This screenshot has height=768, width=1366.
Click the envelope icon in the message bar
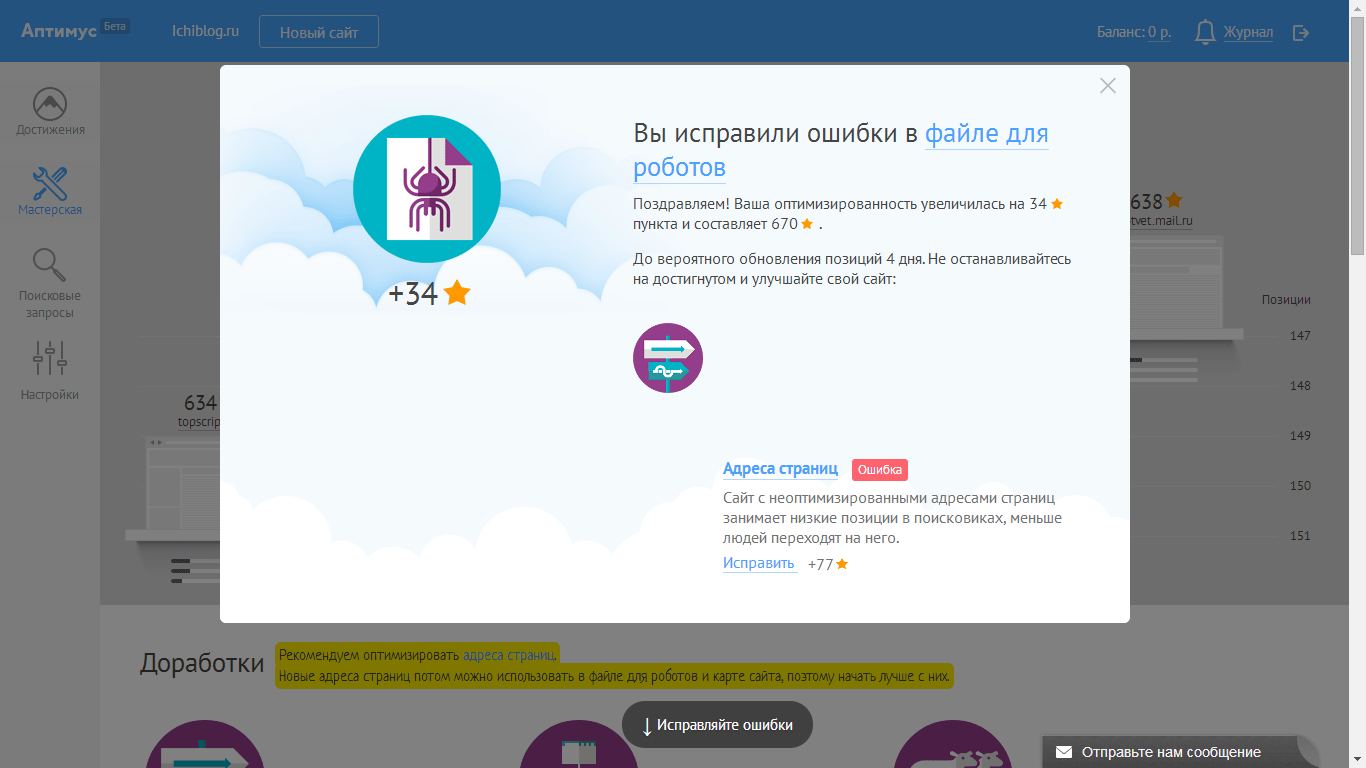[x=1064, y=752]
